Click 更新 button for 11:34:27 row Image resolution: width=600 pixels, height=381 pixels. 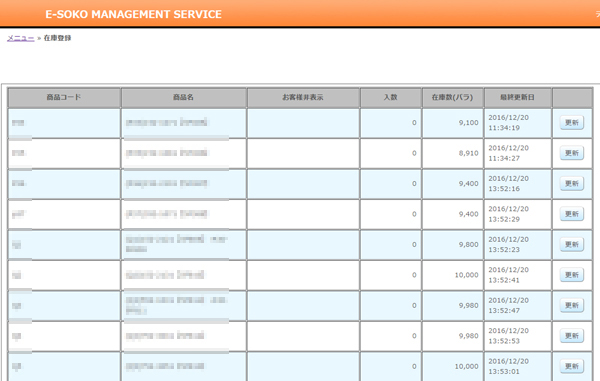572,153
